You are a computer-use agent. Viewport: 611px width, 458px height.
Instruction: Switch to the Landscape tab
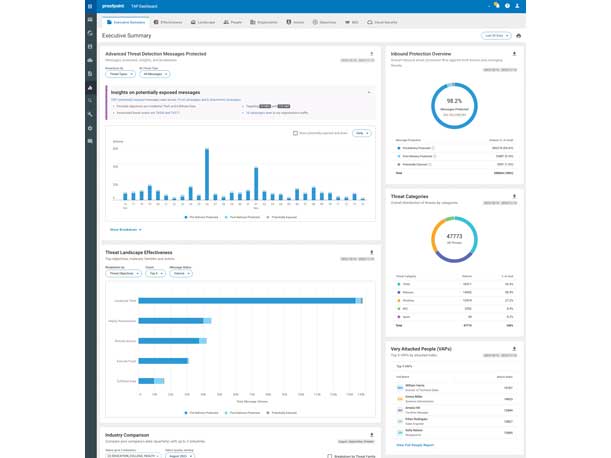204,19
